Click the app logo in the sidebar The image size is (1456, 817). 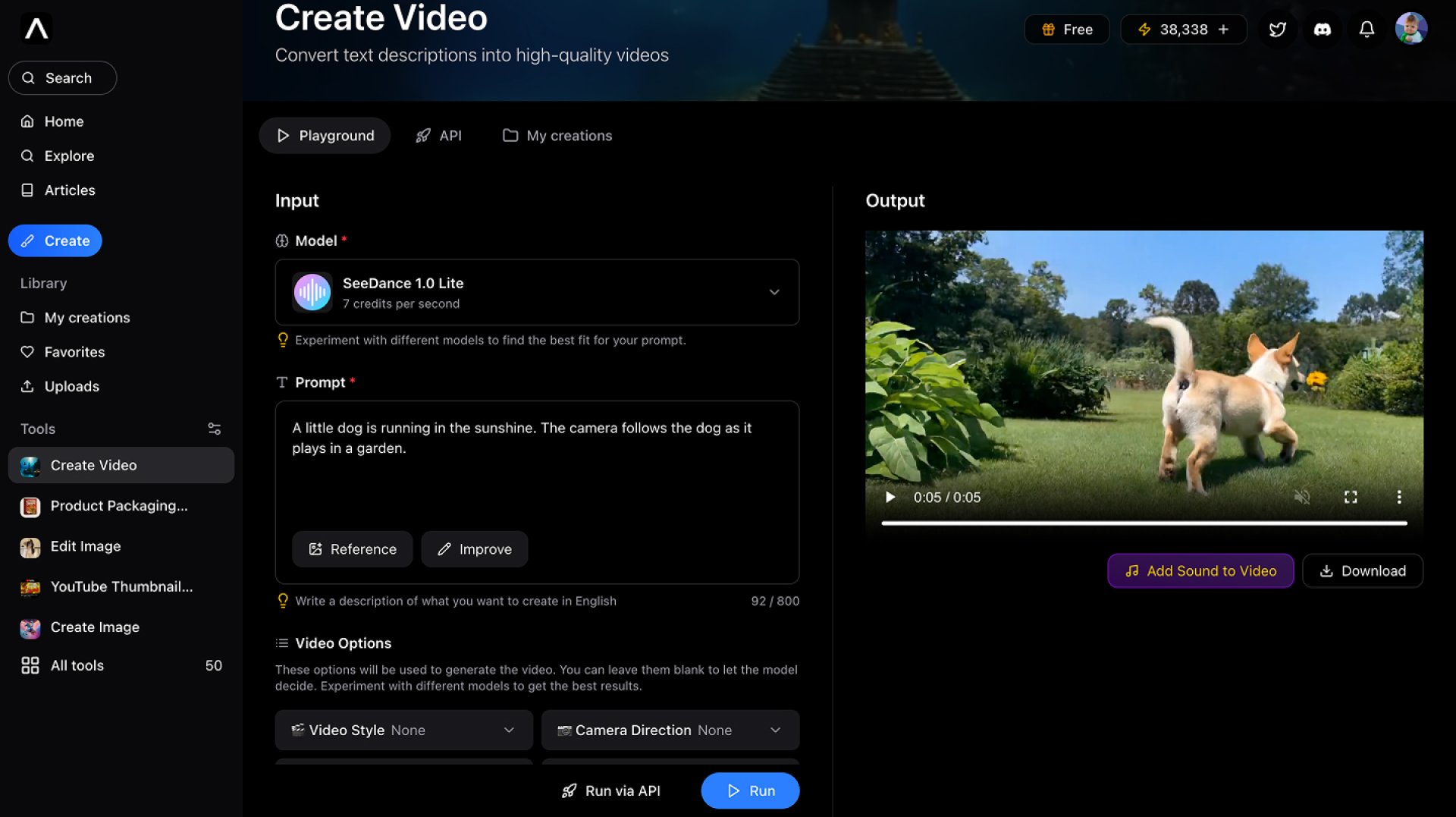click(36, 29)
